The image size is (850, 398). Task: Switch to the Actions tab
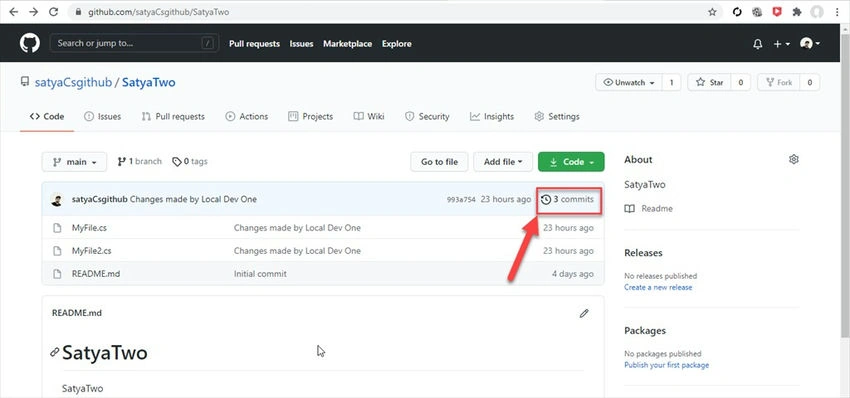coord(247,117)
